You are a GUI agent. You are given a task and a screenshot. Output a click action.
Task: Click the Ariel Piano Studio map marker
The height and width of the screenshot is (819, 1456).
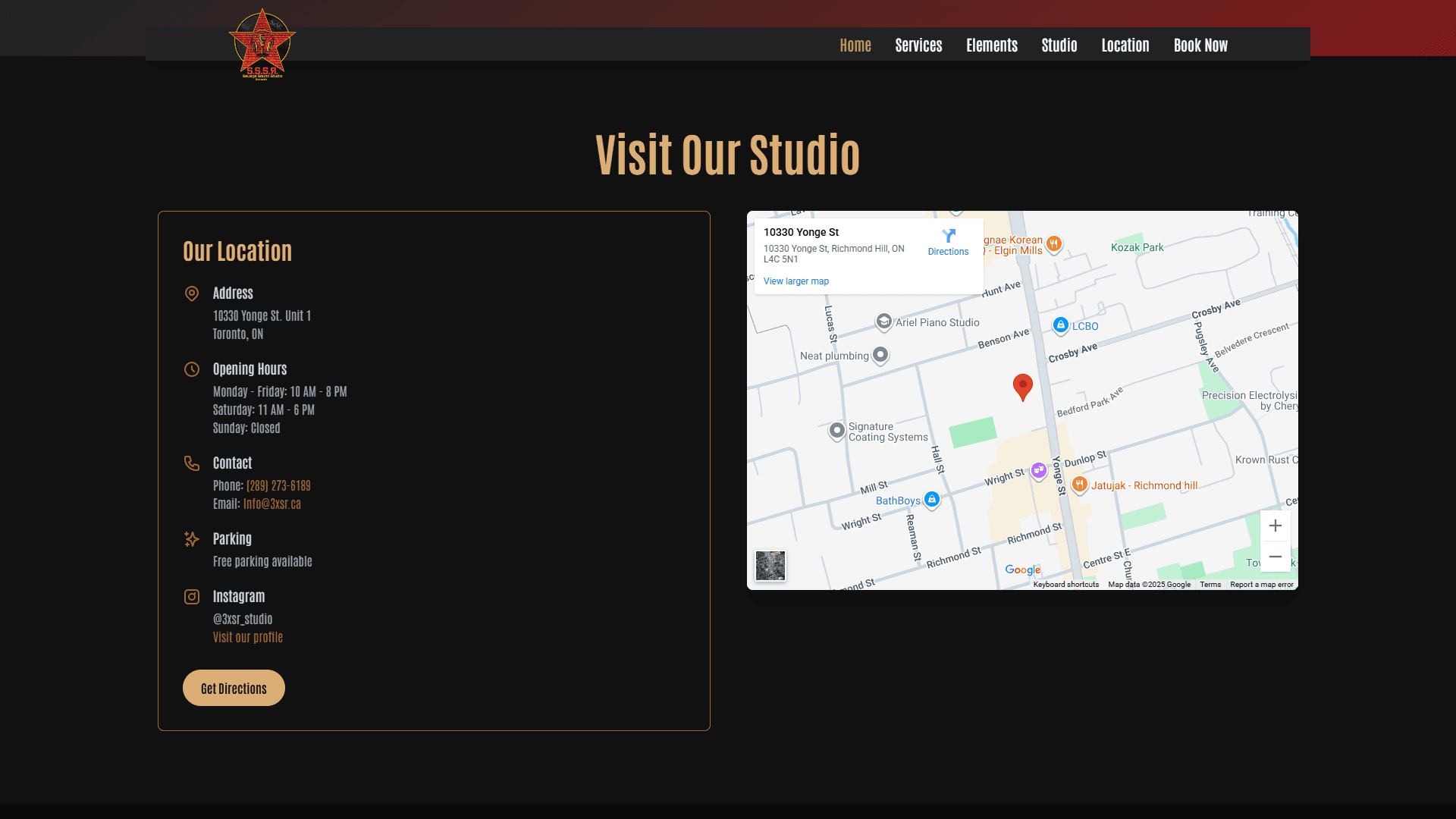click(883, 322)
